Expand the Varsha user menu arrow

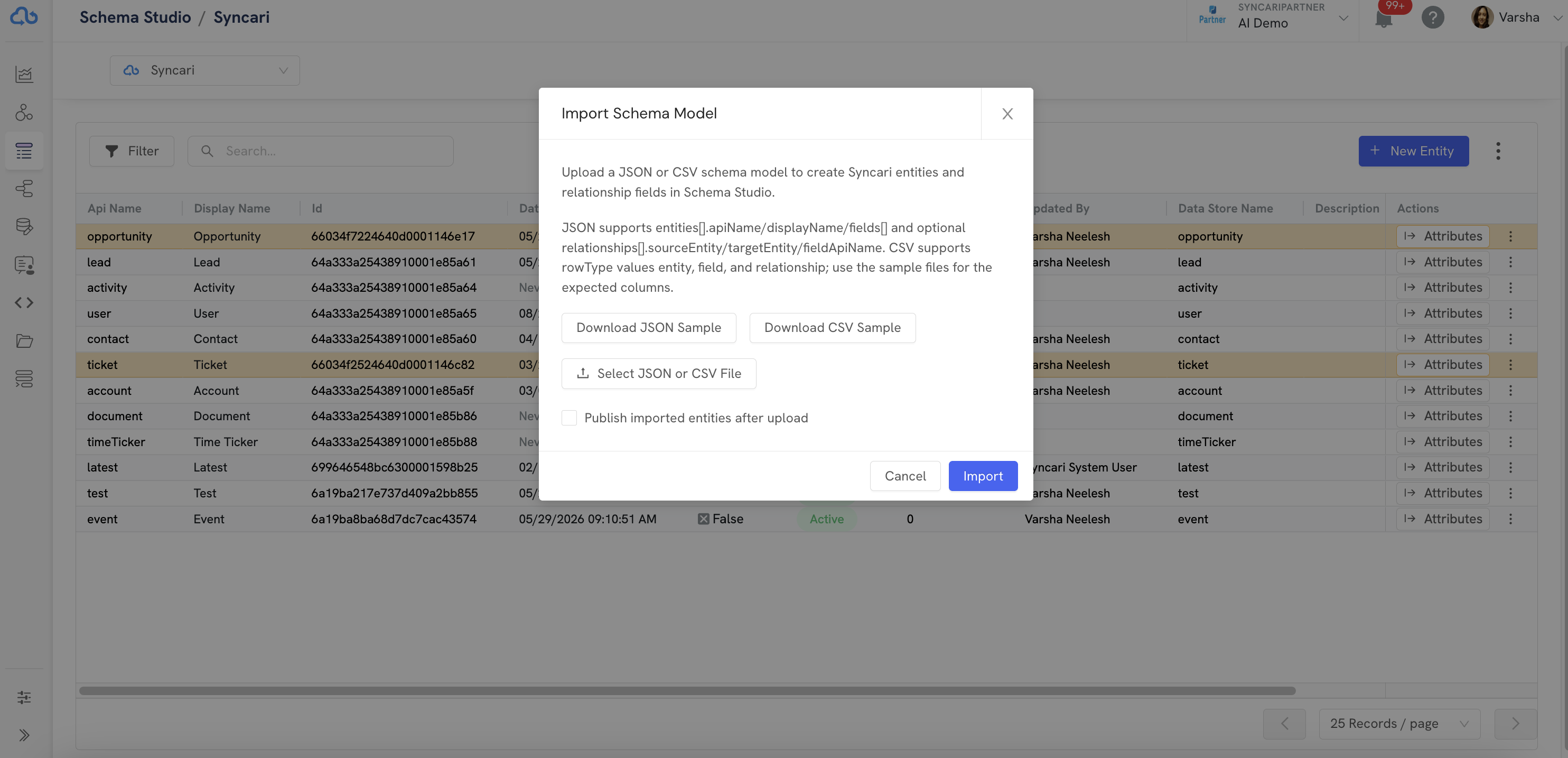[x=1557, y=17]
